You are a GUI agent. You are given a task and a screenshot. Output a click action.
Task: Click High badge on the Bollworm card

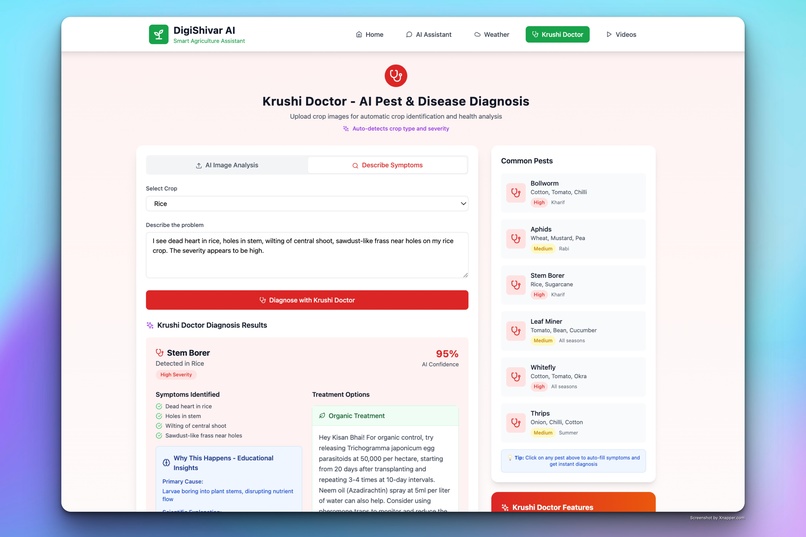[539, 202]
